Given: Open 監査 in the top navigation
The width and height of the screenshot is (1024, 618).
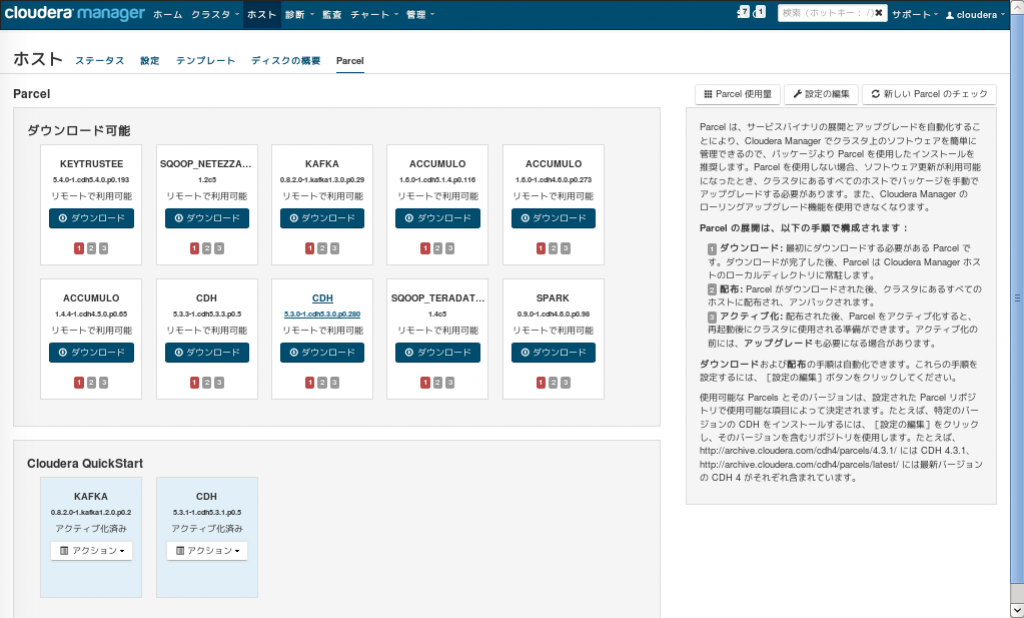Looking at the screenshot, I should 332,14.
